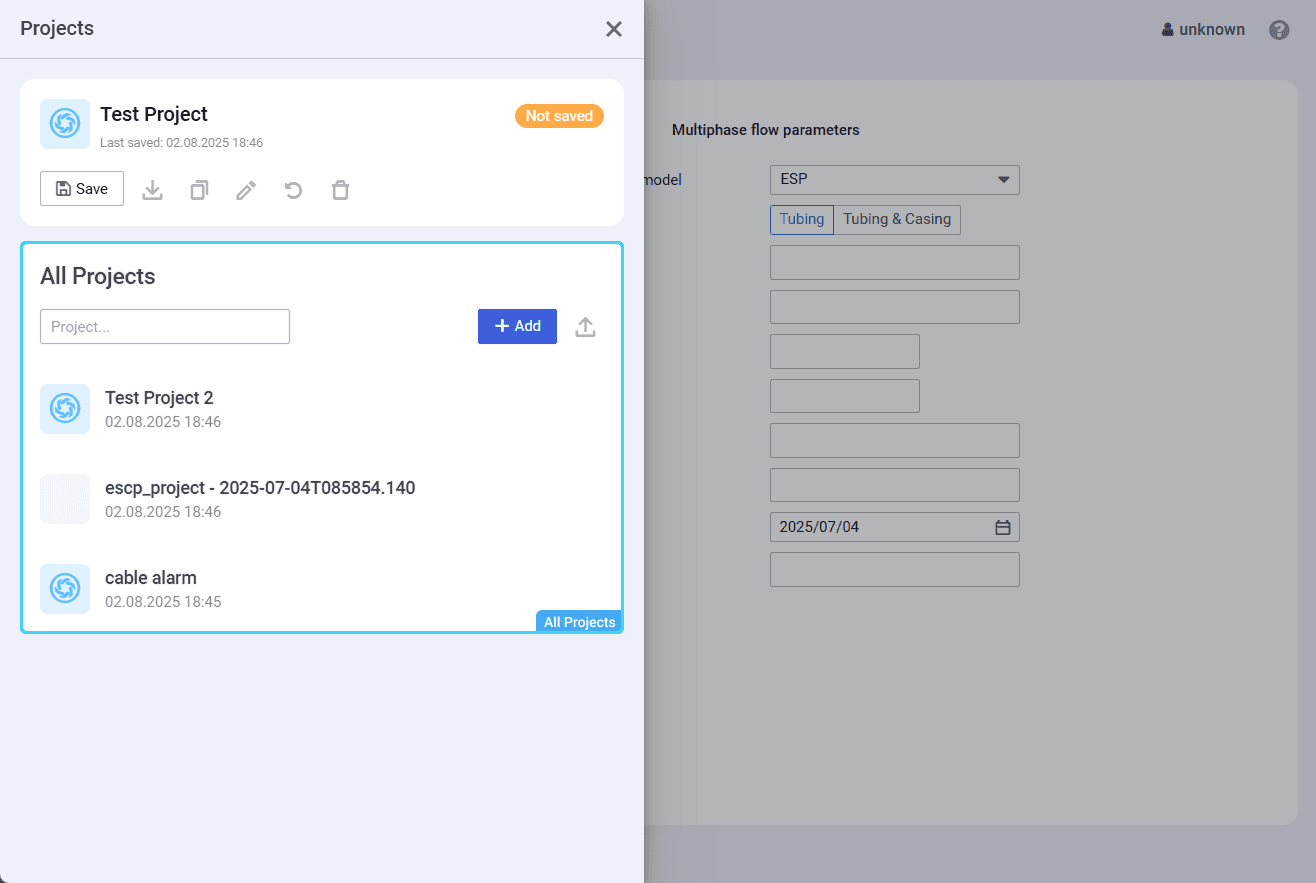Click the upload import project icon
The height and width of the screenshot is (883, 1316).
click(586, 327)
